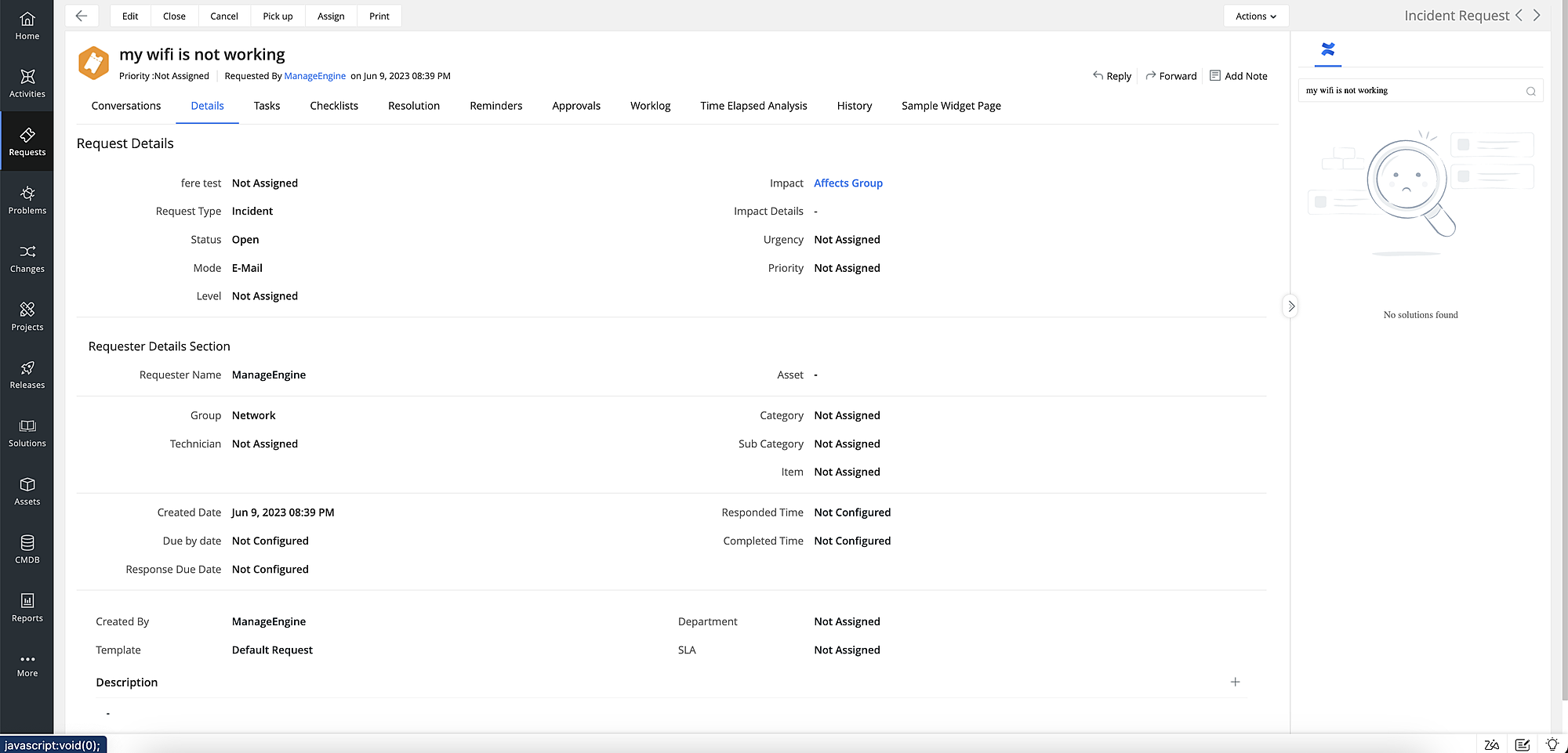This screenshot has height=753, width=1568.
Task: Expand the Description section with plus icon
Action: [x=1235, y=682]
